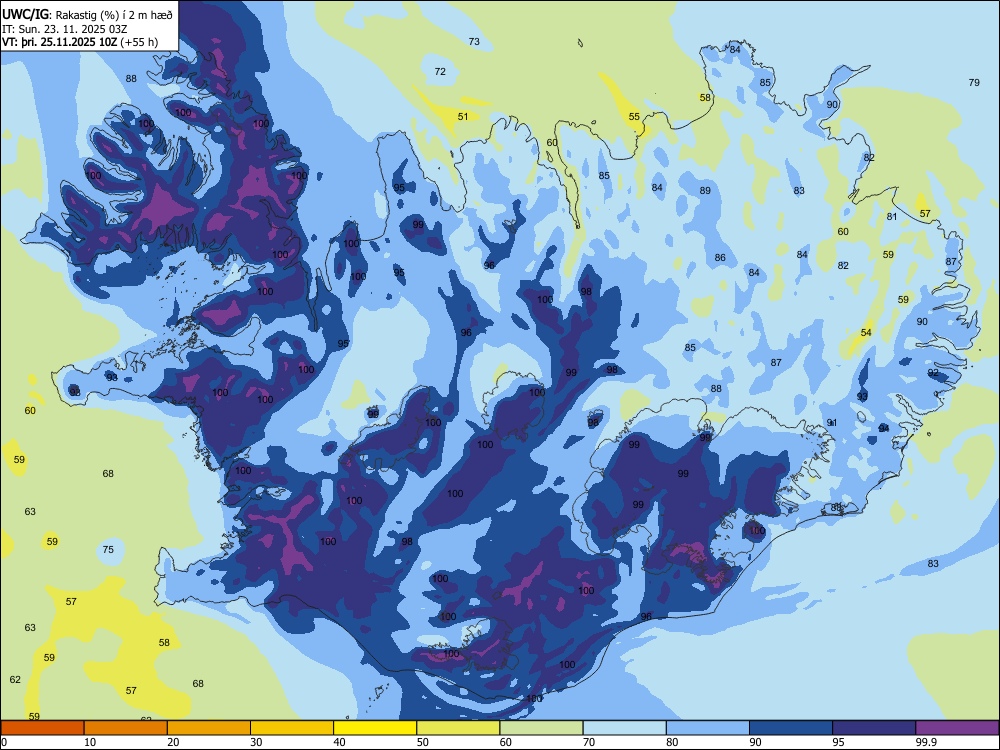Click the 95–99.9 dark navy legend swatch

point(874,728)
